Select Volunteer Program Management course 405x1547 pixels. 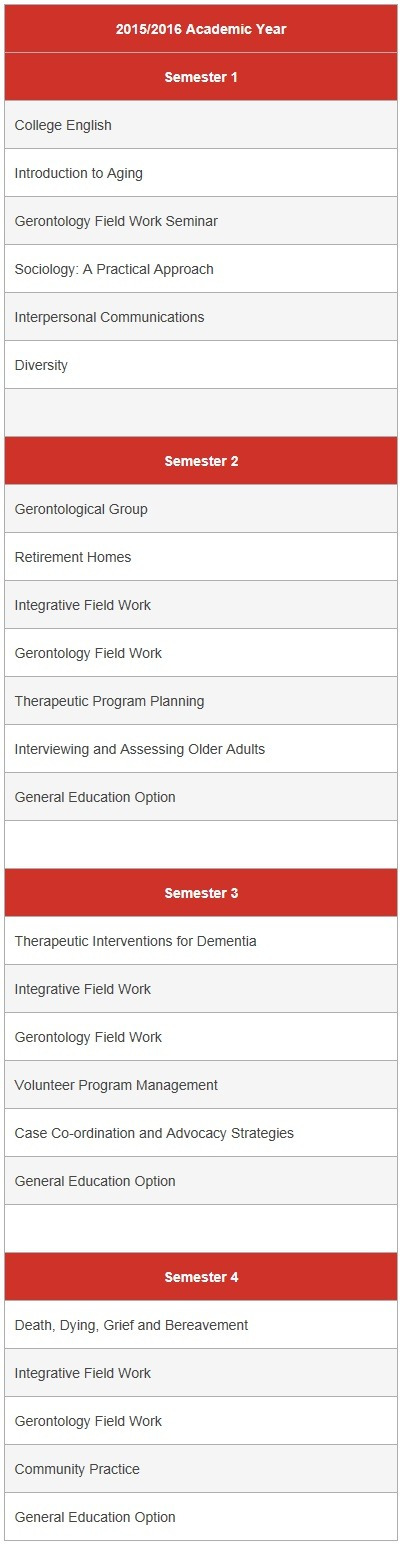(201, 1085)
